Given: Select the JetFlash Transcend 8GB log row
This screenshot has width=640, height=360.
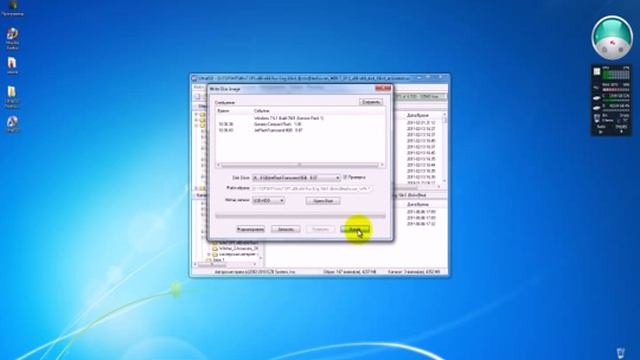Looking at the screenshot, I should (x=278, y=130).
